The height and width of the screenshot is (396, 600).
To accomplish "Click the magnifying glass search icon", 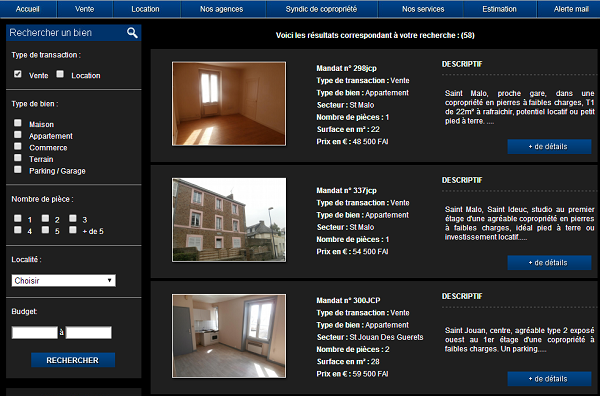I will coord(132,33).
